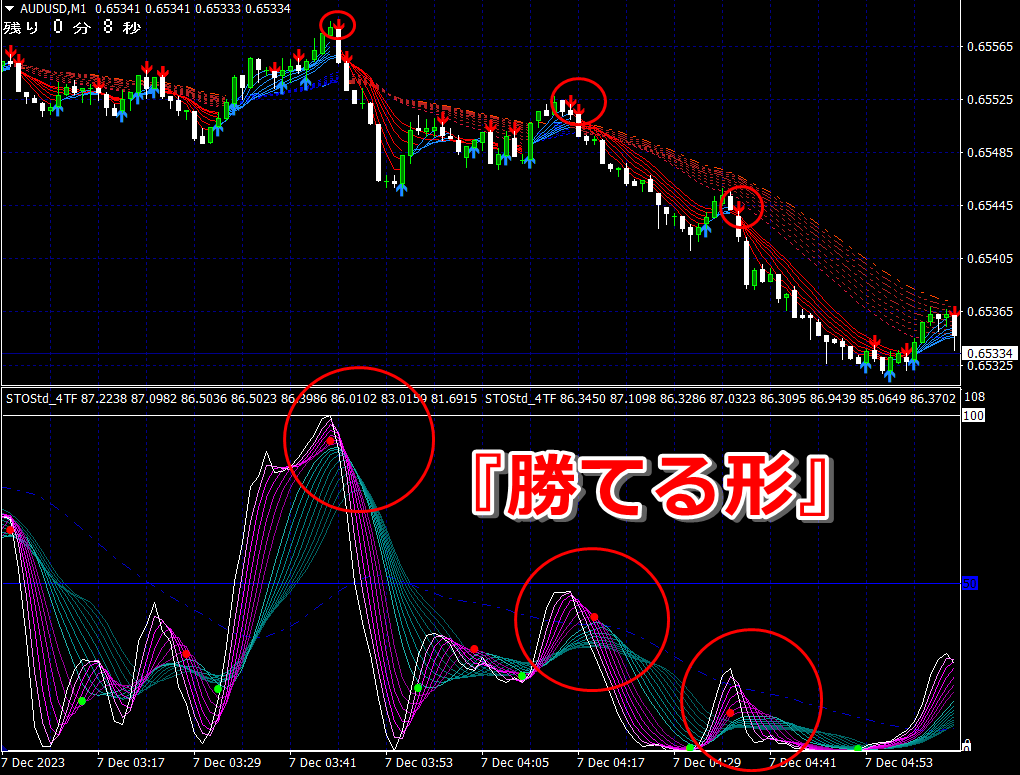Click the 残り 0 分 8 秒 countdown text
This screenshot has width=1020, height=775.
[x=72, y=27]
